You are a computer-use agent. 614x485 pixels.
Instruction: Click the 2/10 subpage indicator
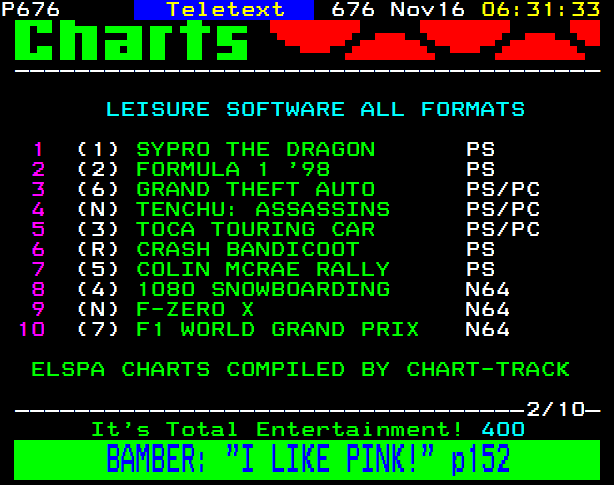[x=556, y=409]
